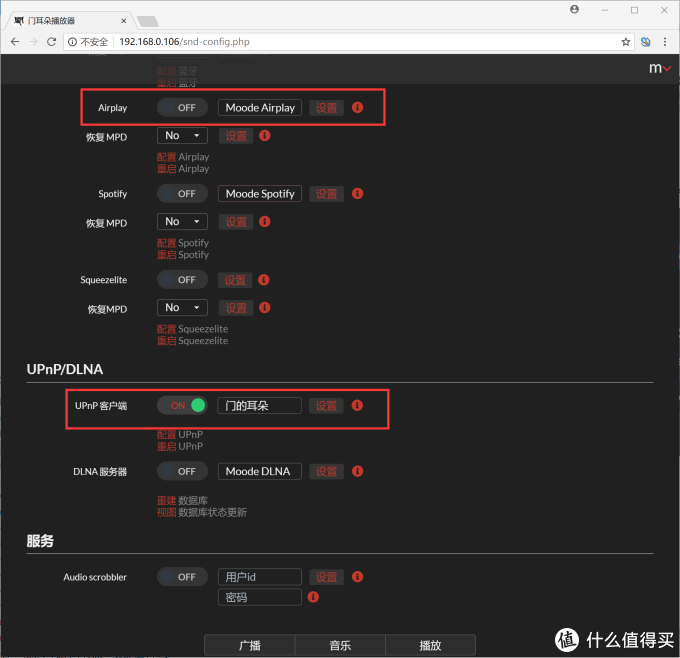Disable the UPnP 客户端 ON switch
The width and height of the screenshot is (680, 658).
point(182,406)
